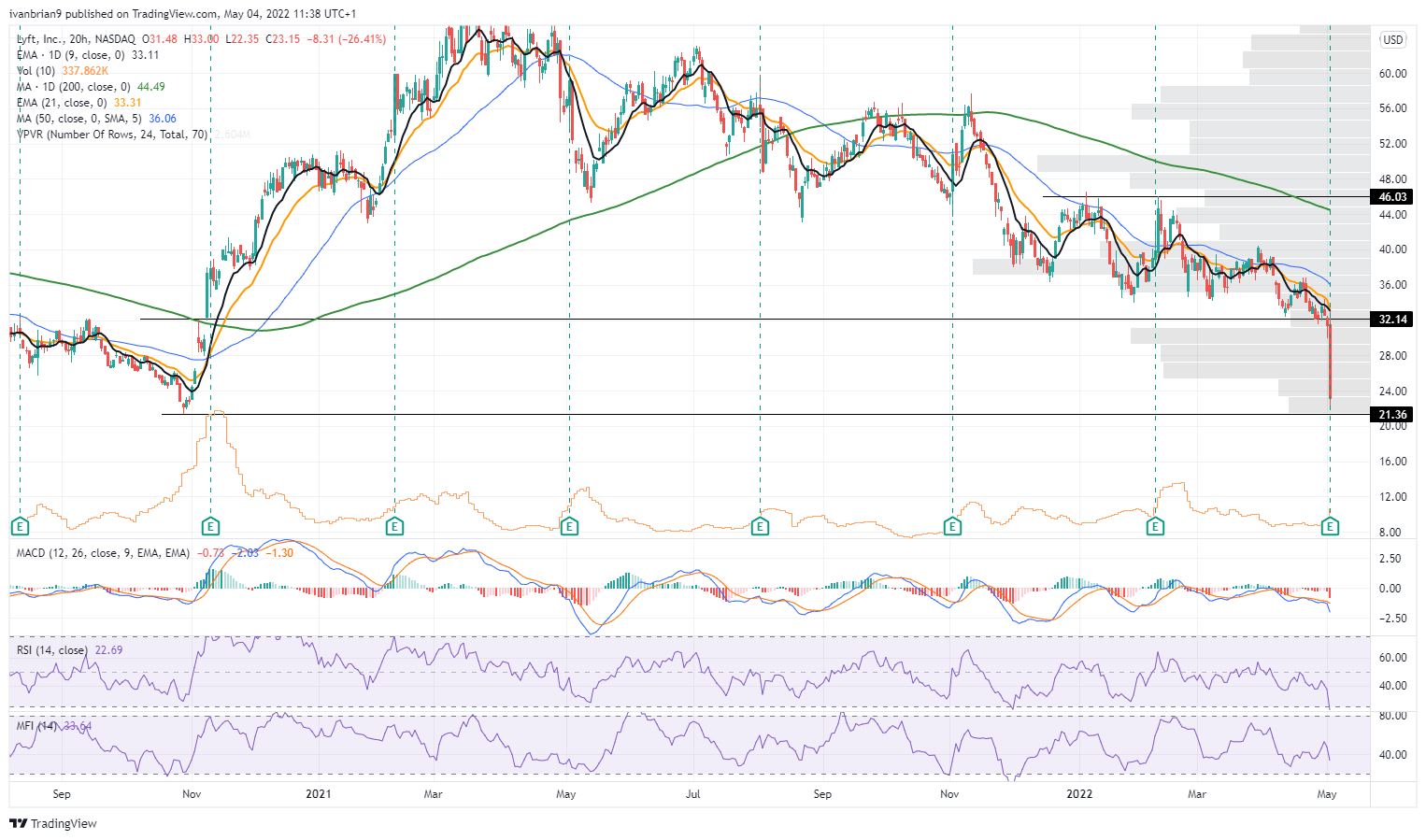Viewport: 1426px width, 840px height.
Task: Click the earnings marker at May 2021
Action: 568,527
